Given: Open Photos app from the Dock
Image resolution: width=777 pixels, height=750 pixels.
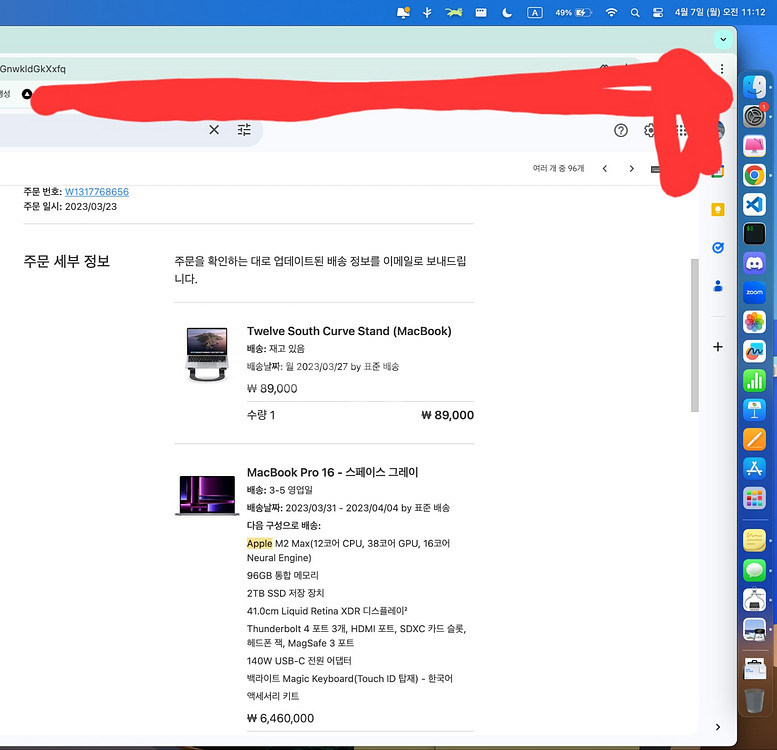Looking at the screenshot, I should [754, 322].
